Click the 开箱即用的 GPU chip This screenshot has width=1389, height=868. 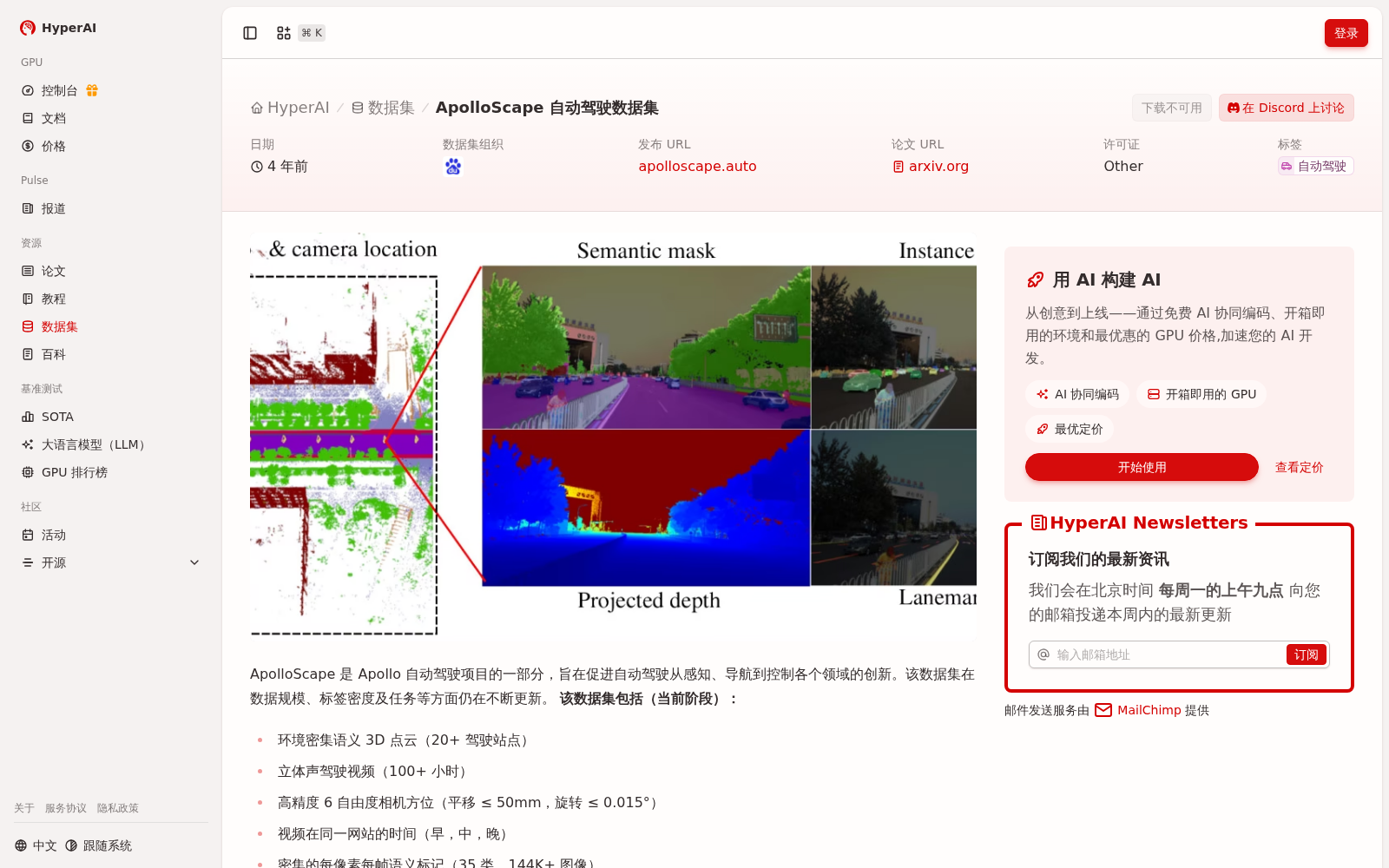coord(1201,394)
